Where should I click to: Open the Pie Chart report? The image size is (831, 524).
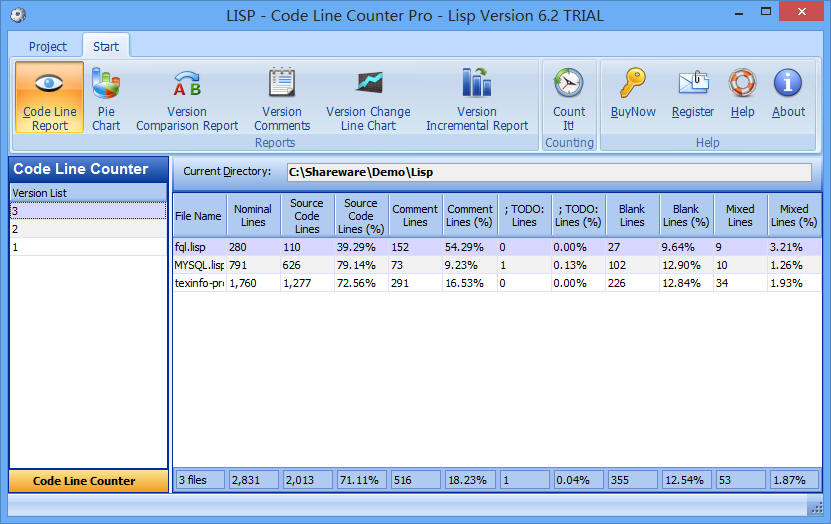point(106,98)
